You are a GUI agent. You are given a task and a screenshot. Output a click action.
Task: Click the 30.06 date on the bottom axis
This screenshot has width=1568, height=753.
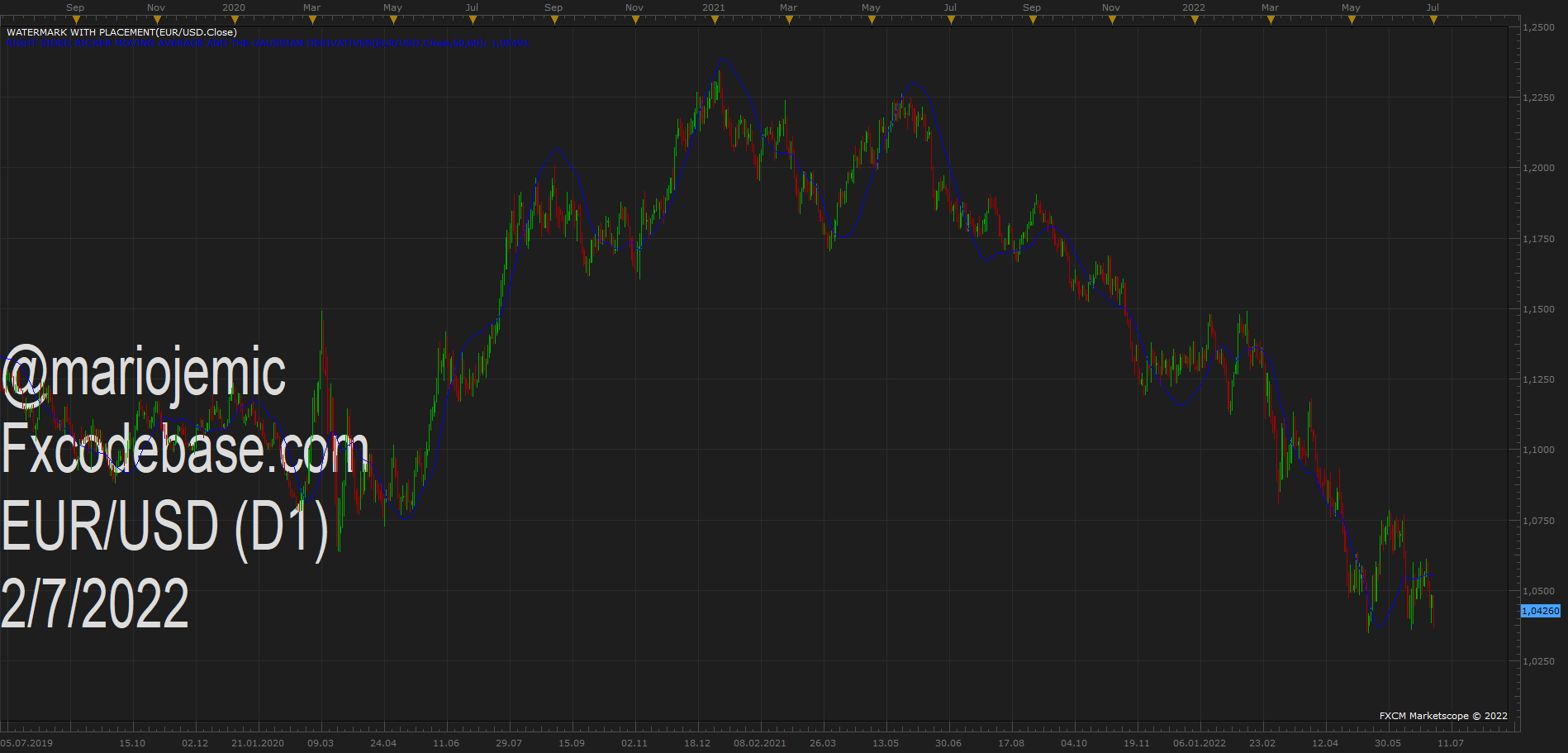(948, 743)
